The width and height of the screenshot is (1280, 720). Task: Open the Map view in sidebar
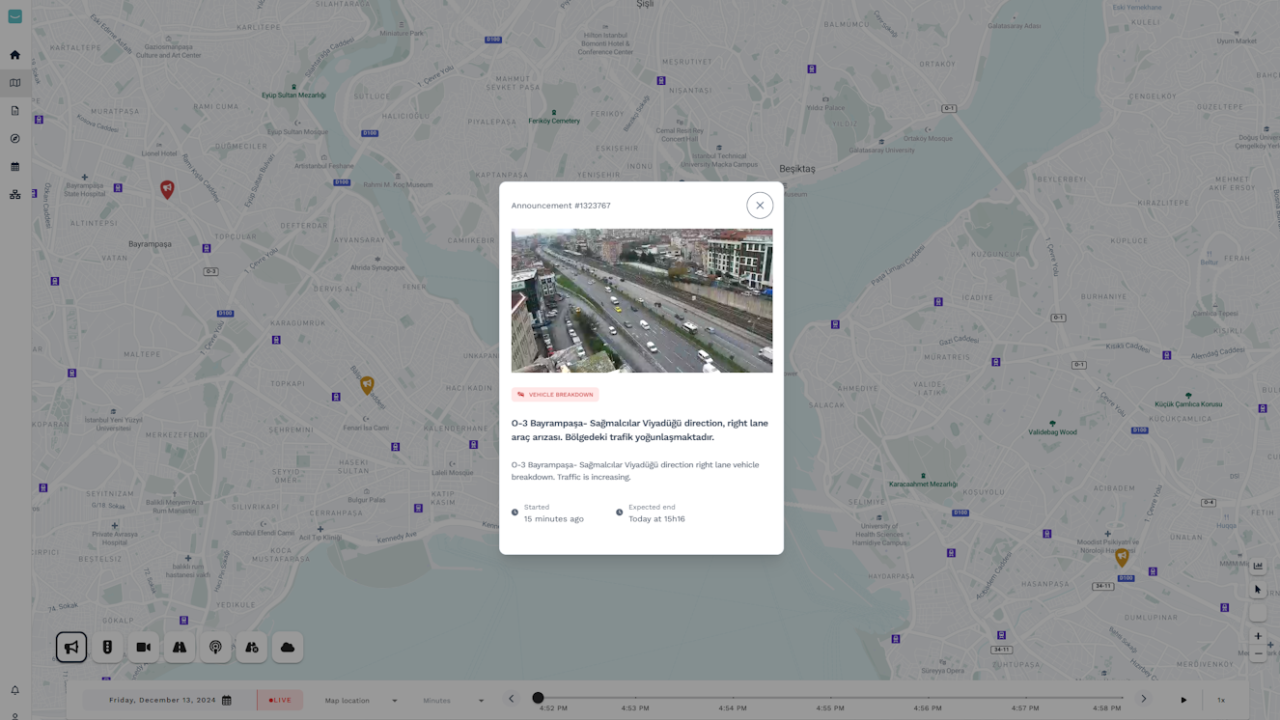15,83
